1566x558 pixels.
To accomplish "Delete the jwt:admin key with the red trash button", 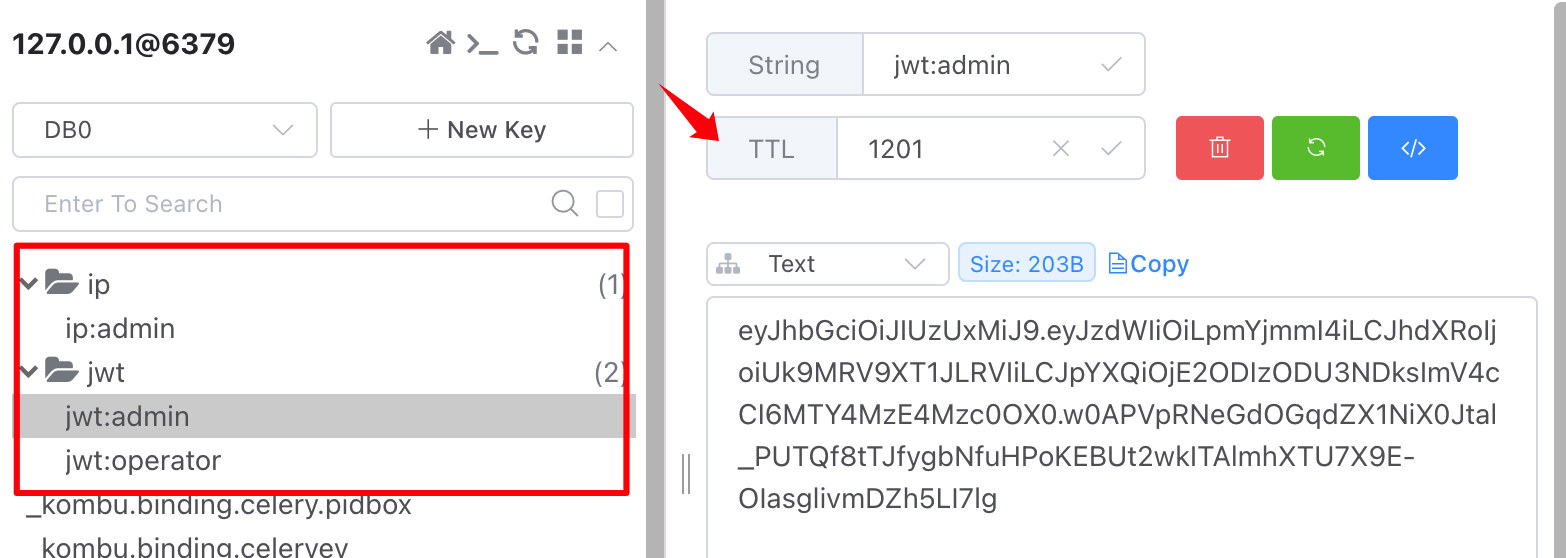I will click(1220, 148).
